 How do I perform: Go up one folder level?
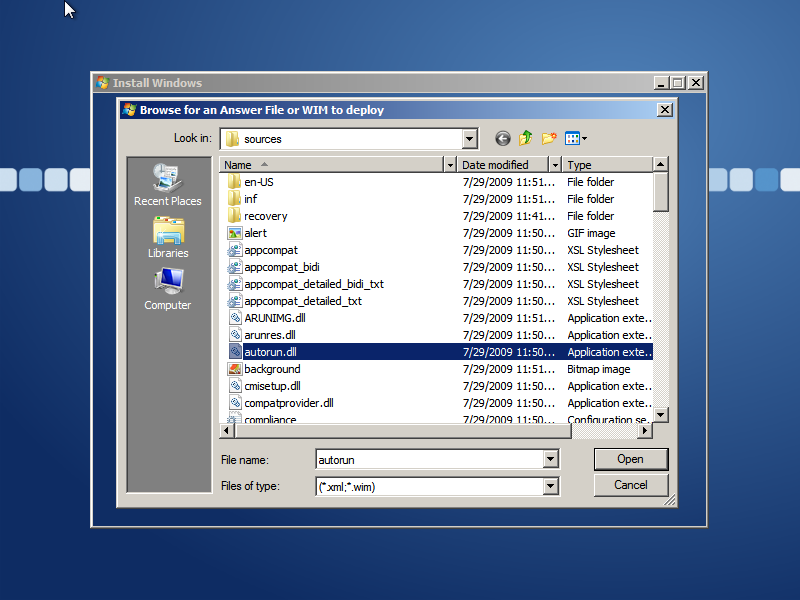point(526,139)
